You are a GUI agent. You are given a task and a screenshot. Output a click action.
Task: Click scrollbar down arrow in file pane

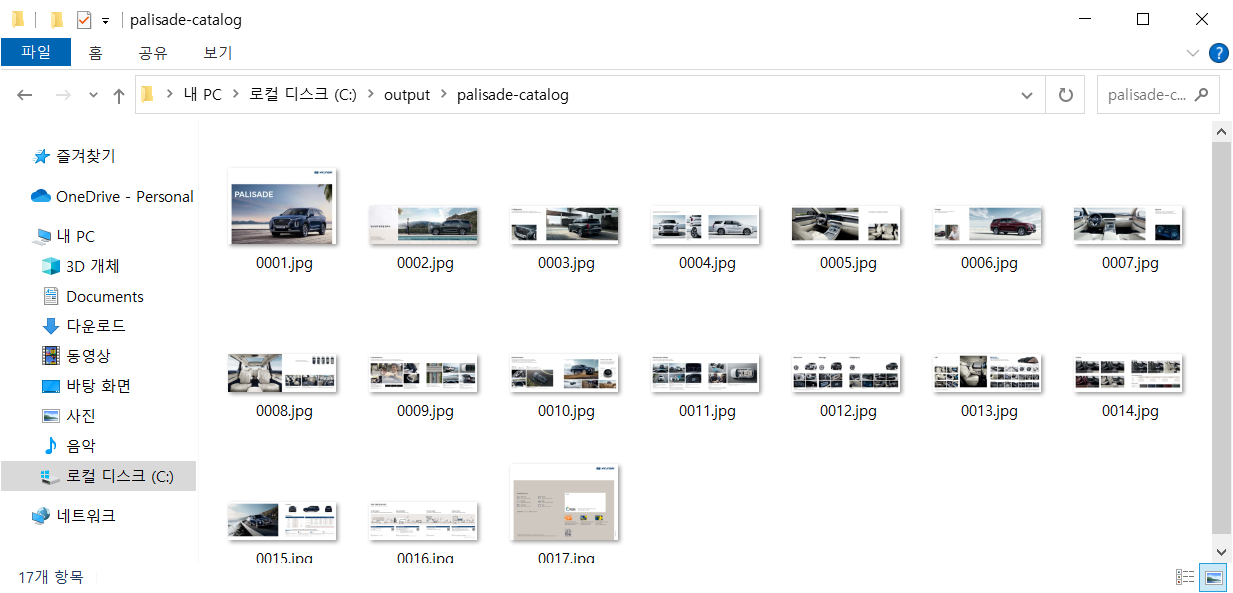(x=1221, y=551)
